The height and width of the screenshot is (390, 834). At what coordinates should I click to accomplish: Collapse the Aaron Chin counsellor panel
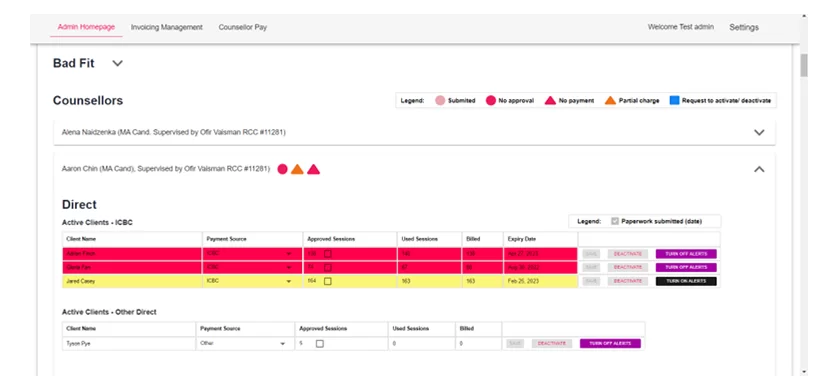tap(759, 169)
